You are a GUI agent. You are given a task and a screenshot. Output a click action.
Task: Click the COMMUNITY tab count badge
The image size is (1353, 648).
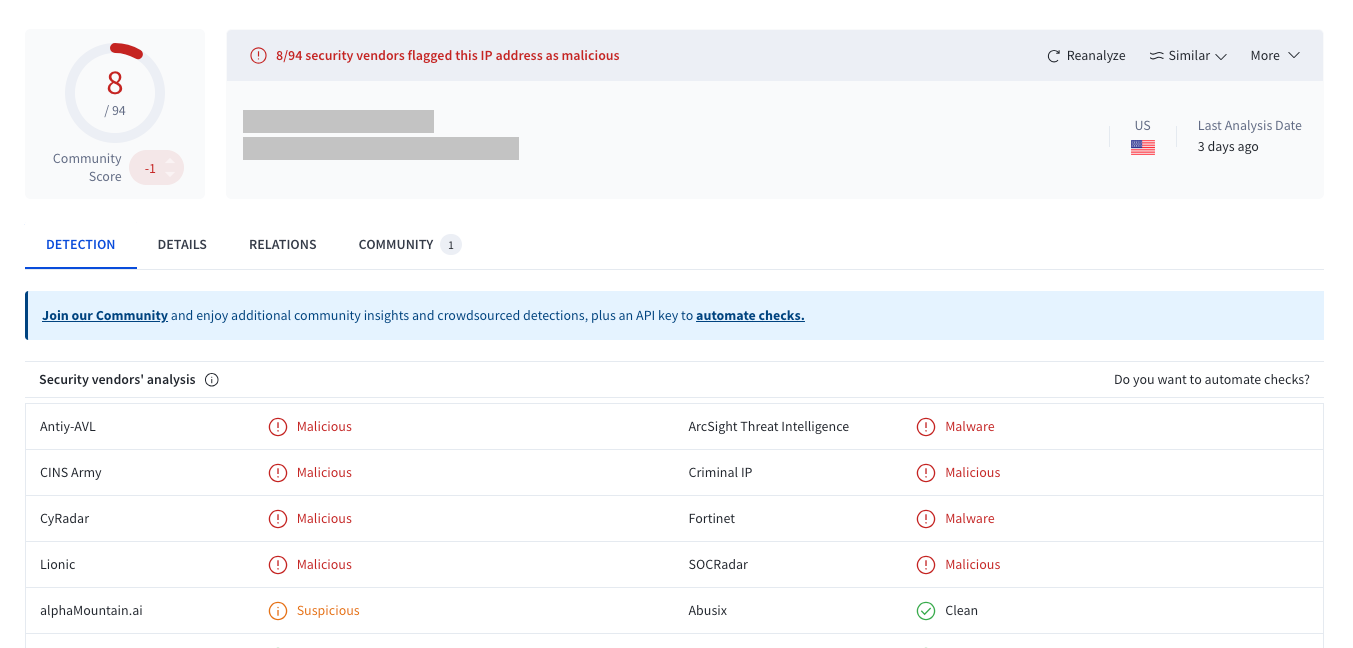pos(451,245)
